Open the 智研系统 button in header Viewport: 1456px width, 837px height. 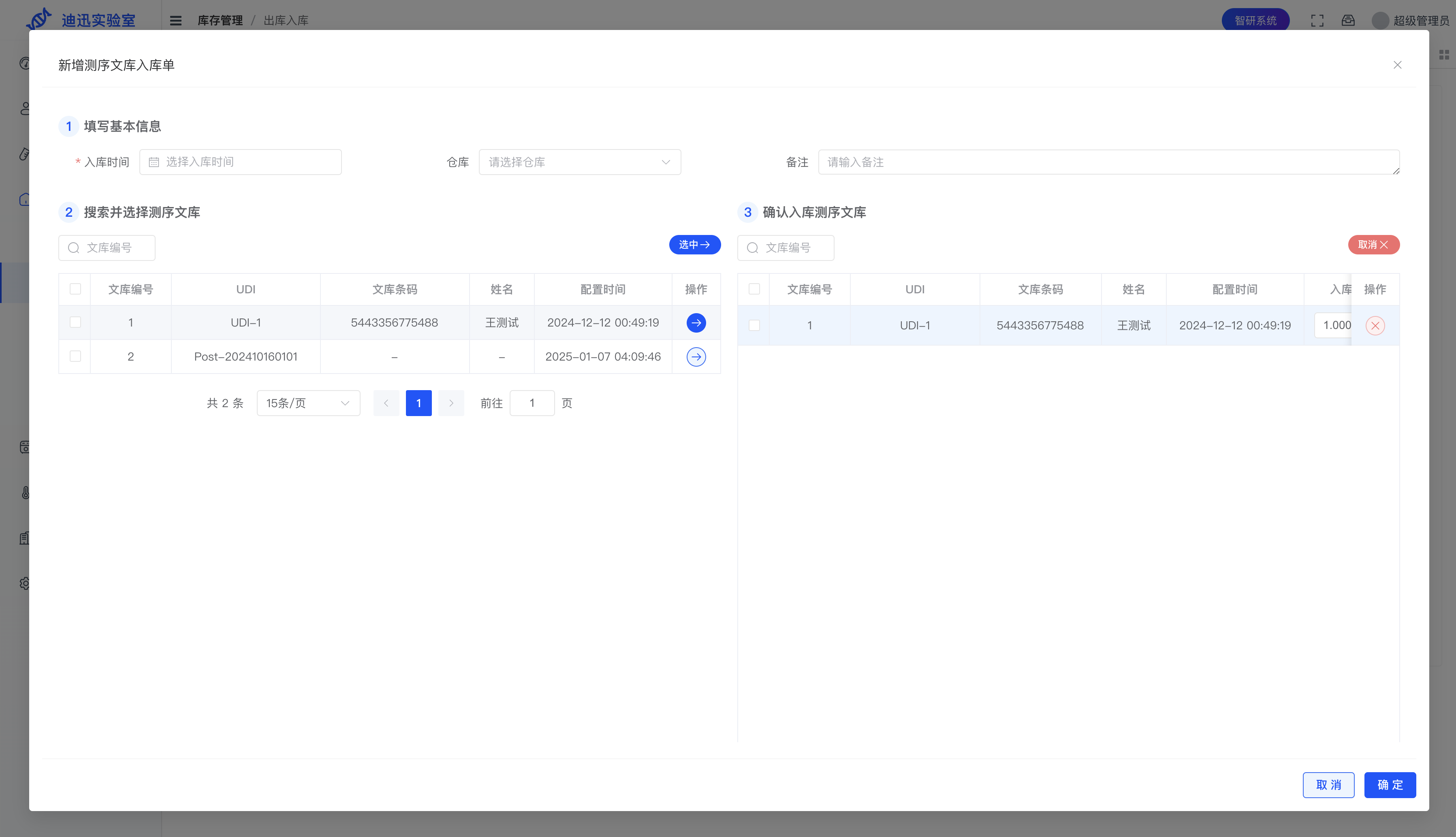[x=1255, y=21]
